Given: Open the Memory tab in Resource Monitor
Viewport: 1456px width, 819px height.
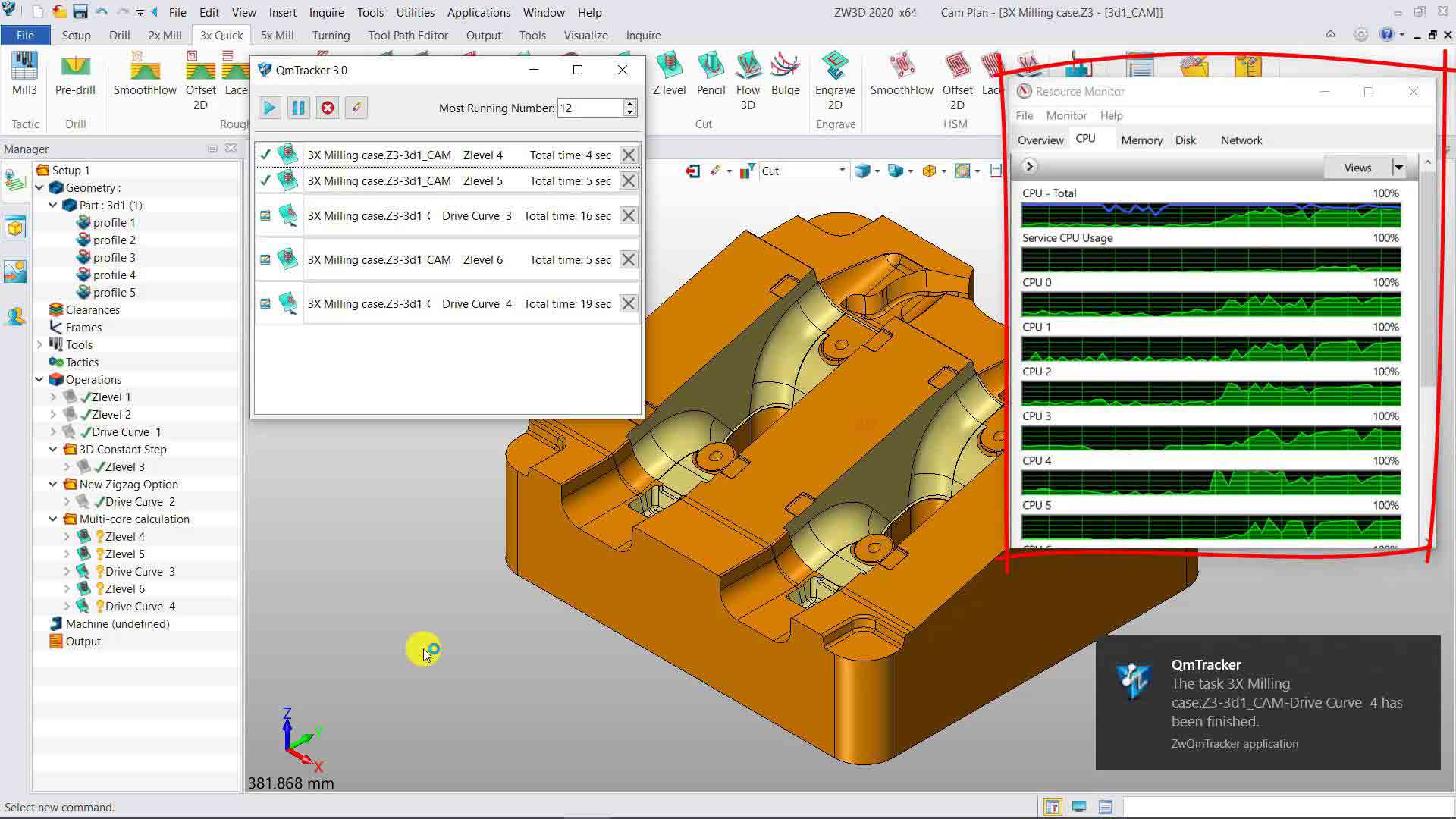Looking at the screenshot, I should (1141, 140).
